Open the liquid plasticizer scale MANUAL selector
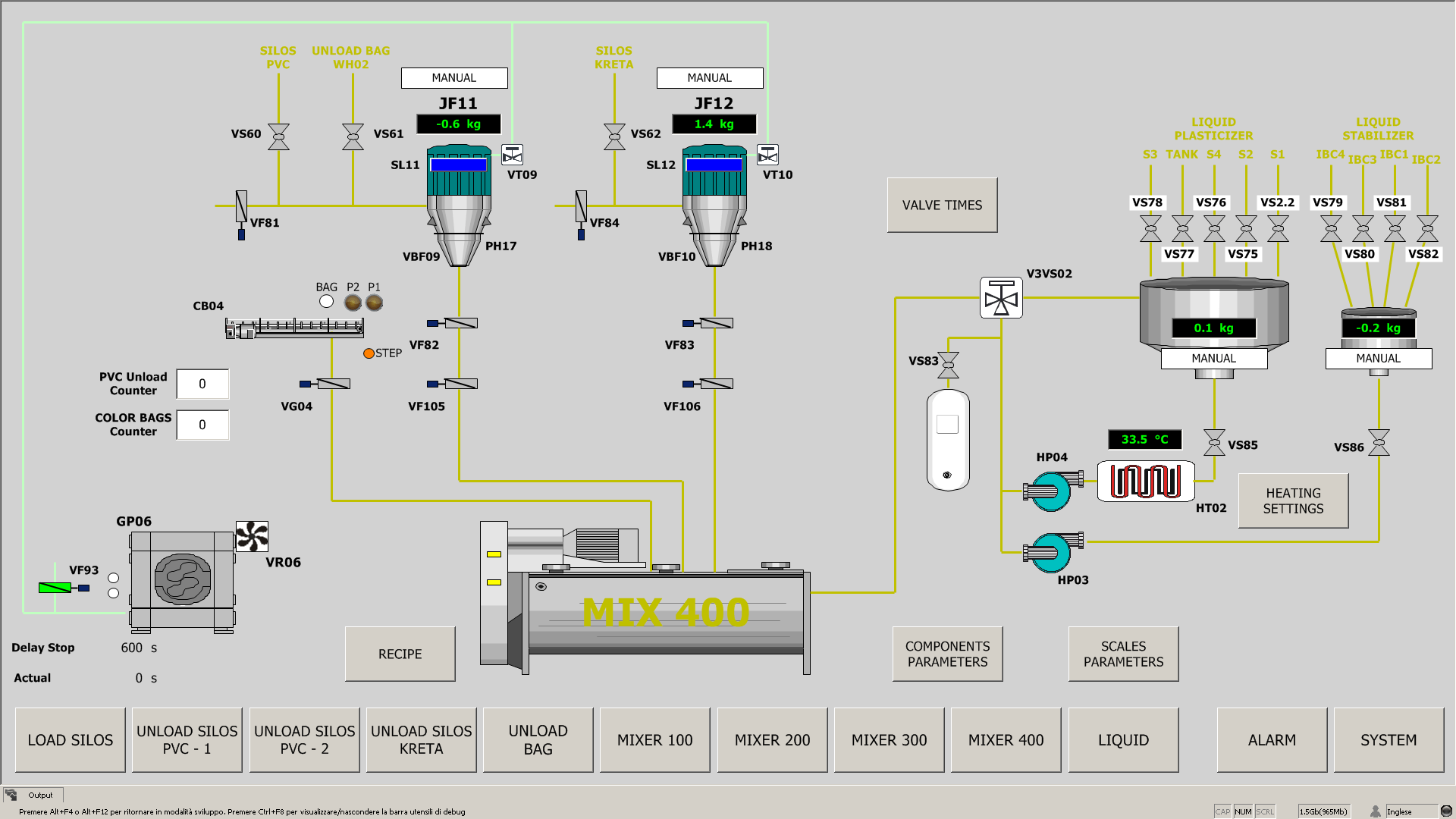The height and width of the screenshot is (819, 1456). (1213, 359)
